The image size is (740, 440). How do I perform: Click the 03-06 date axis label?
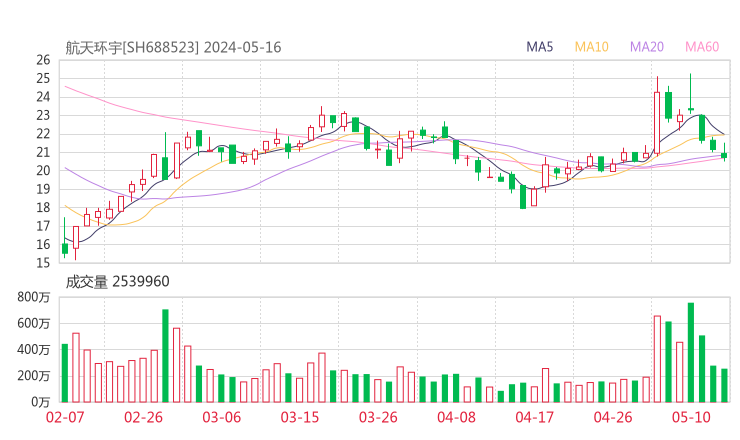pyautogui.click(x=221, y=417)
